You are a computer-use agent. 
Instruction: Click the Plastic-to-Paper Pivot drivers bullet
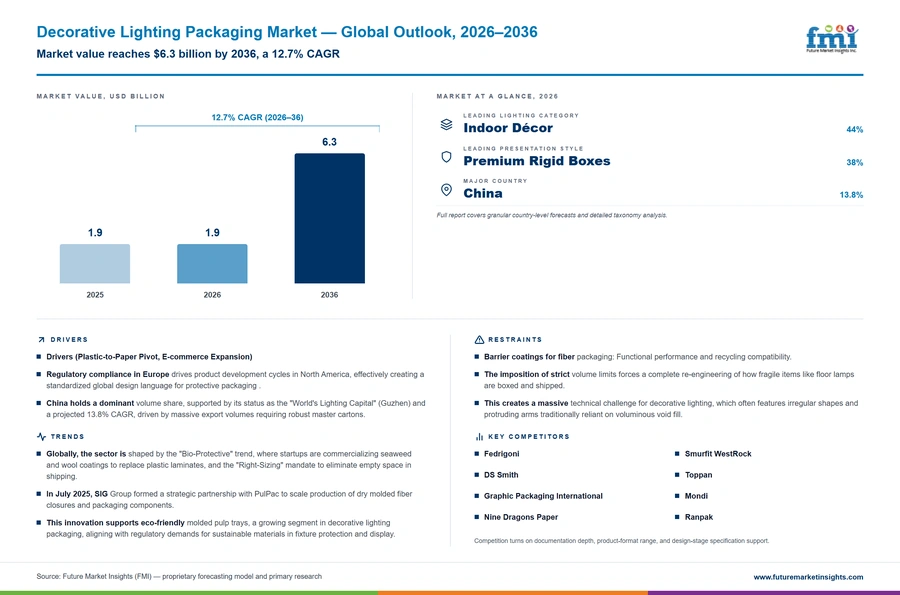coord(149,357)
